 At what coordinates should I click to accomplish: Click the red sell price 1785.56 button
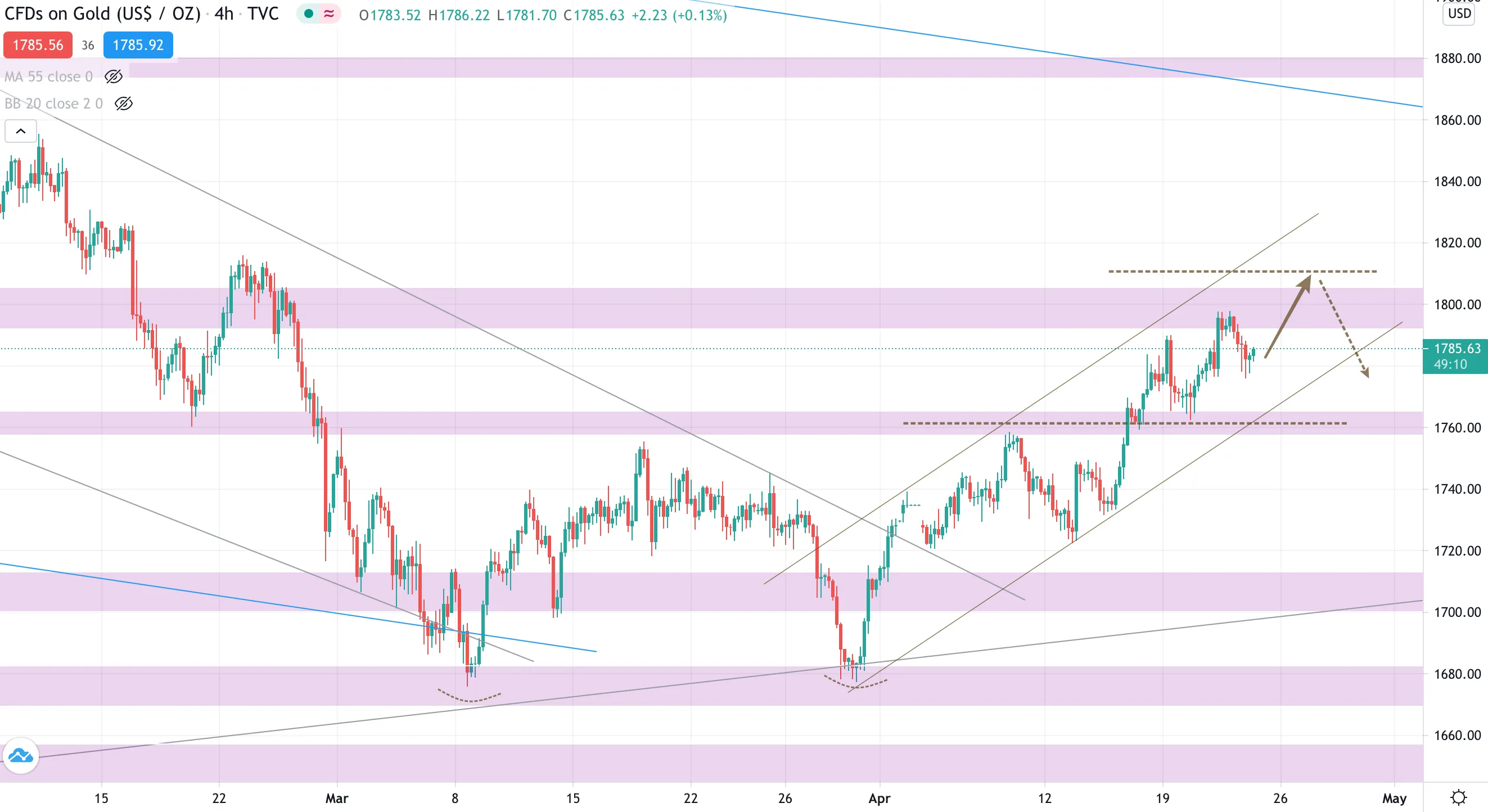[x=38, y=45]
